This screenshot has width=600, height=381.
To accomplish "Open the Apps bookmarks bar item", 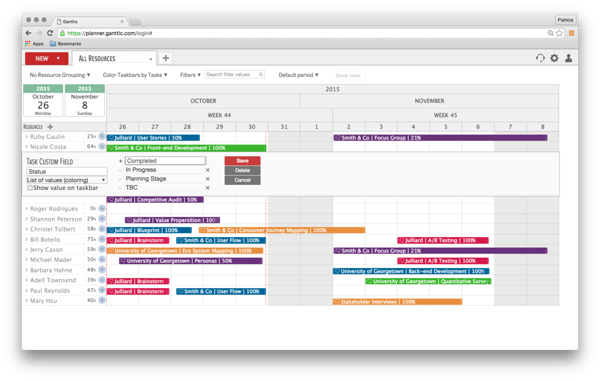I will tap(34, 44).
